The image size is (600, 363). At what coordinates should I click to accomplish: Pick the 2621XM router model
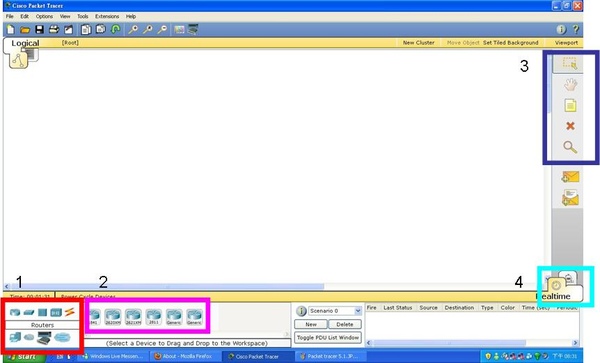coord(133,317)
